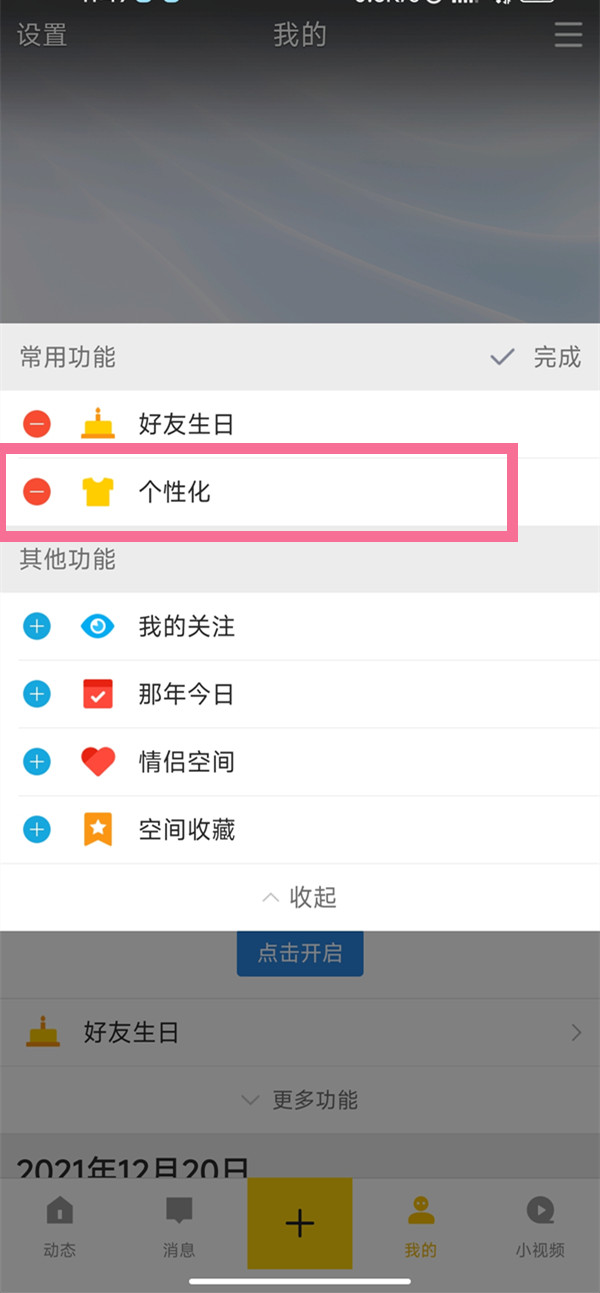Open 好友生日 row chevron below panel
This screenshot has height=1293, width=600.
click(x=575, y=1032)
